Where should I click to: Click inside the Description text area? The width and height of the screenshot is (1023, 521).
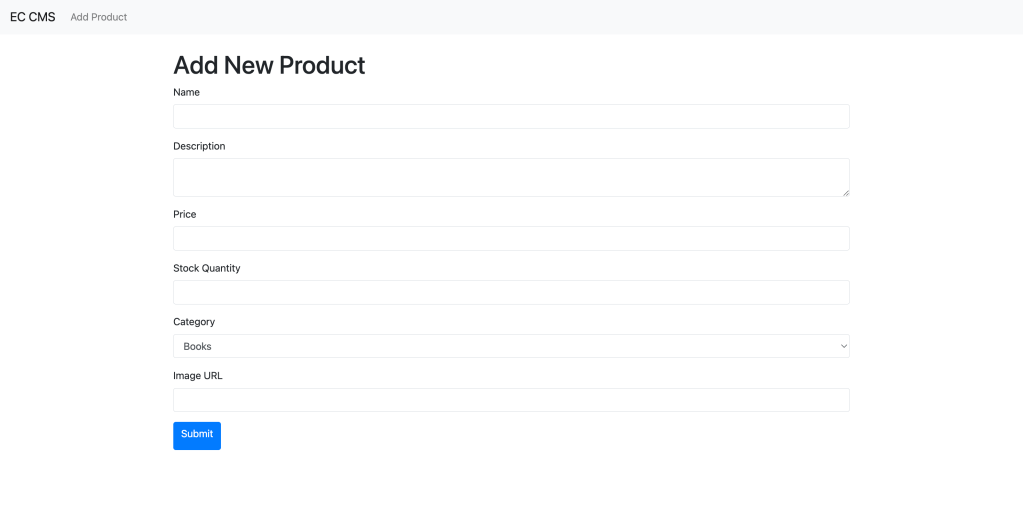point(511,177)
